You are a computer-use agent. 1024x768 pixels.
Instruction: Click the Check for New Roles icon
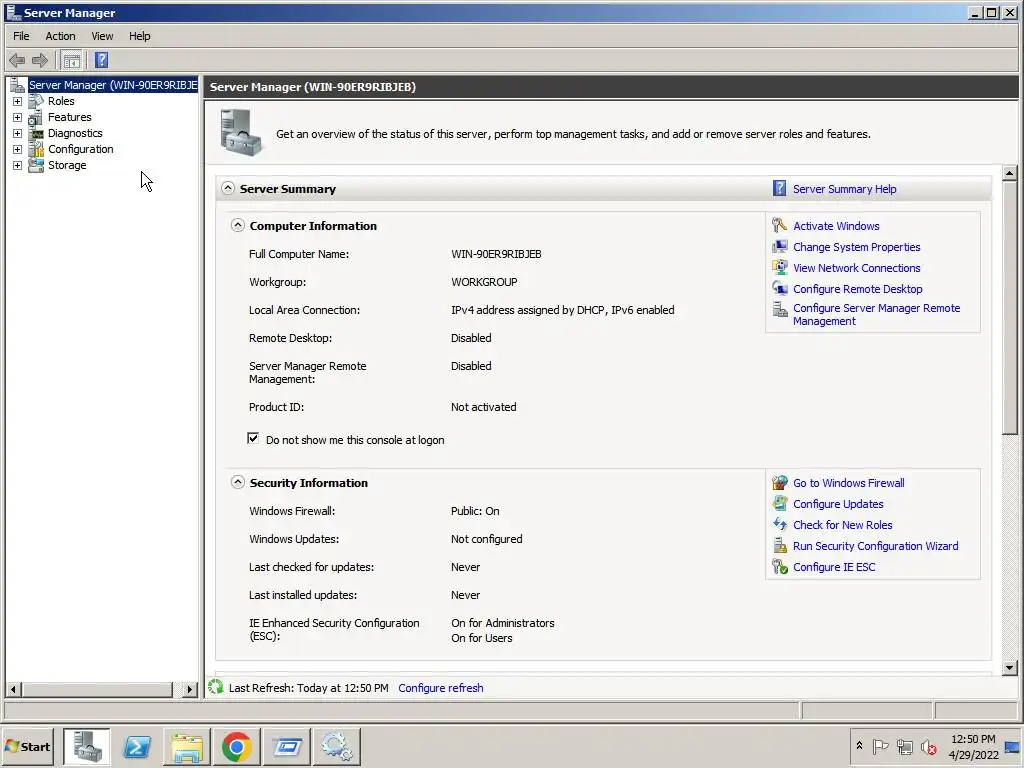780,524
